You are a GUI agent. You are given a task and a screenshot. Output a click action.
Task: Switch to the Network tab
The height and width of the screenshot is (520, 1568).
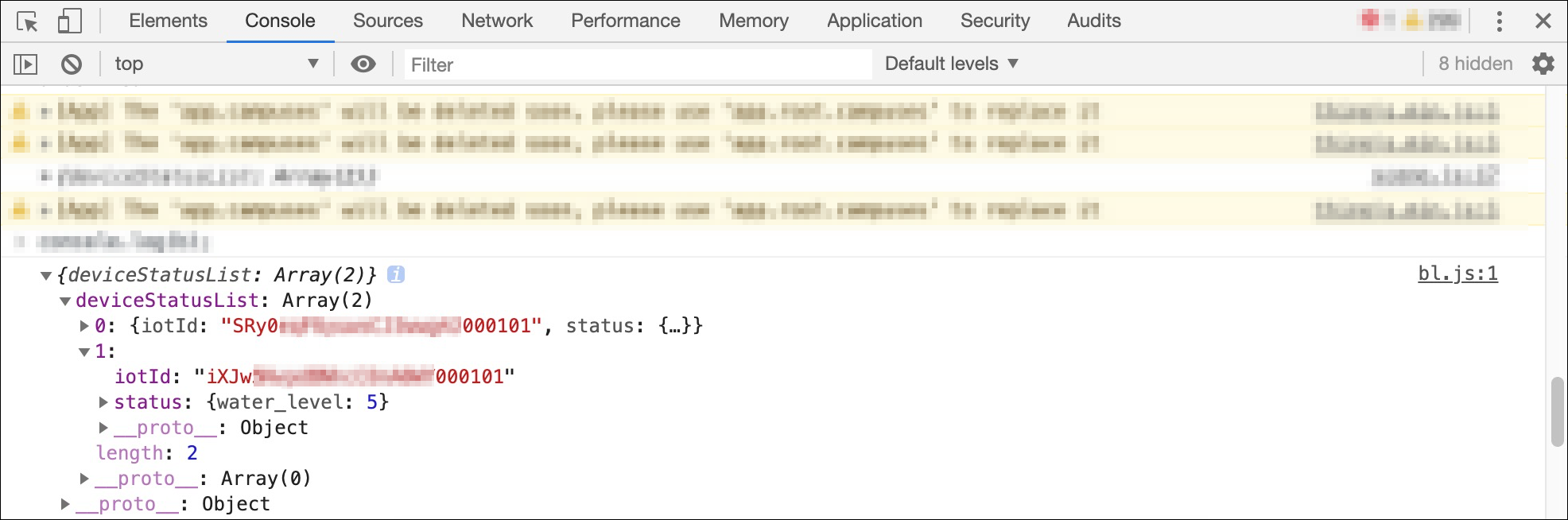(x=497, y=21)
